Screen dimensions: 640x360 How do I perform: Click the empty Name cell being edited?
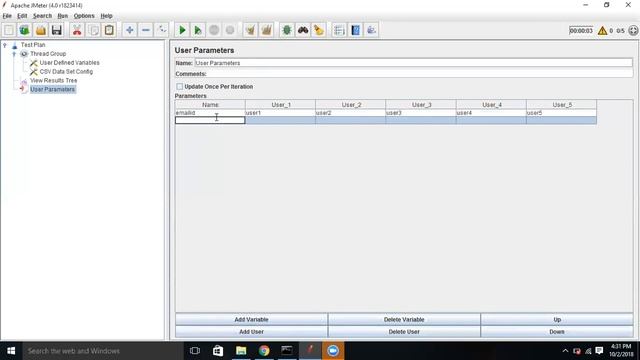[210, 120]
